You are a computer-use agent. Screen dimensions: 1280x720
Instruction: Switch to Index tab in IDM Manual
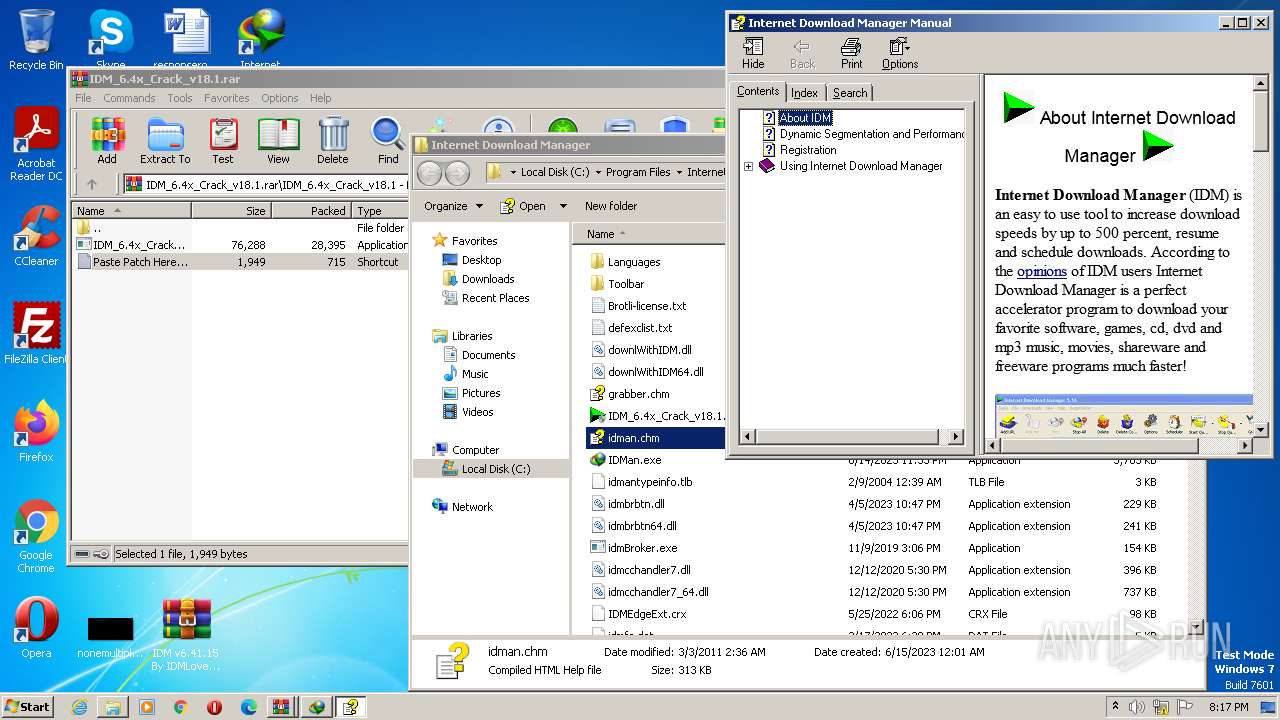(x=804, y=93)
